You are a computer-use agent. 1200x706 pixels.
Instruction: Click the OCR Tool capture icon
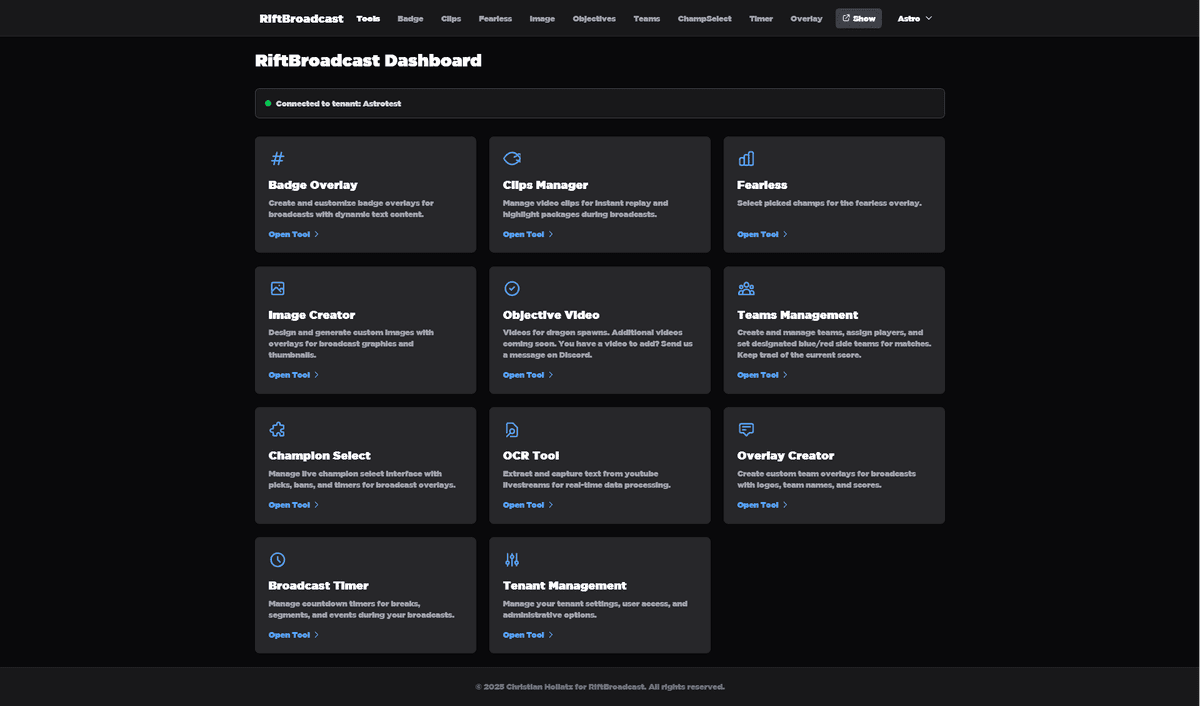pyautogui.click(x=511, y=429)
